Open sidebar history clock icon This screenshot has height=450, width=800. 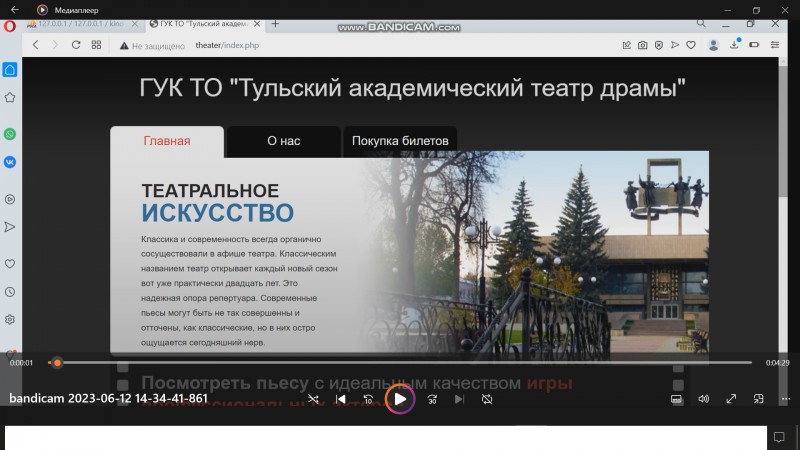(x=10, y=292)
